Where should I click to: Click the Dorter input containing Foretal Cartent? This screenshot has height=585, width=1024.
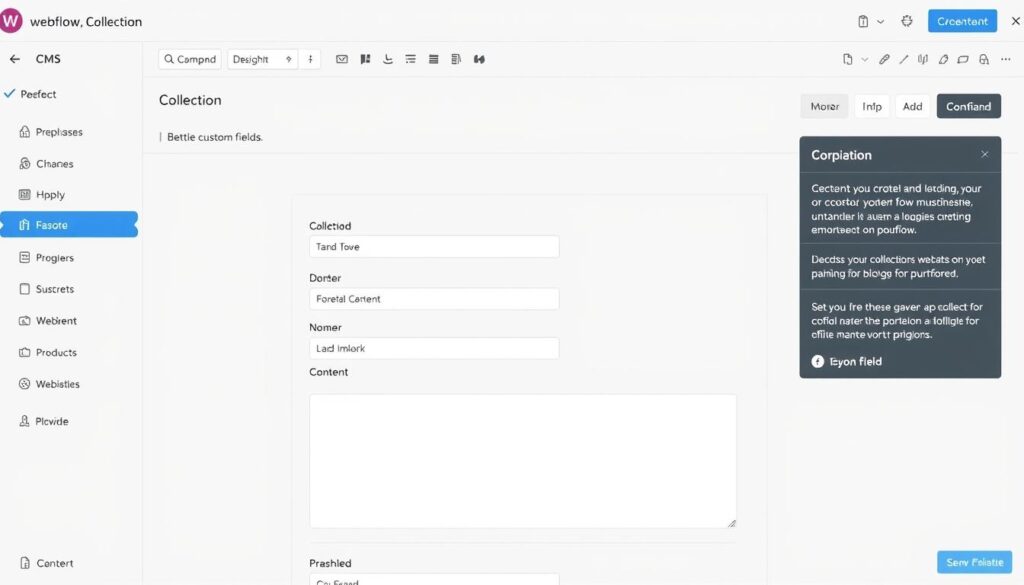point(434,299)
